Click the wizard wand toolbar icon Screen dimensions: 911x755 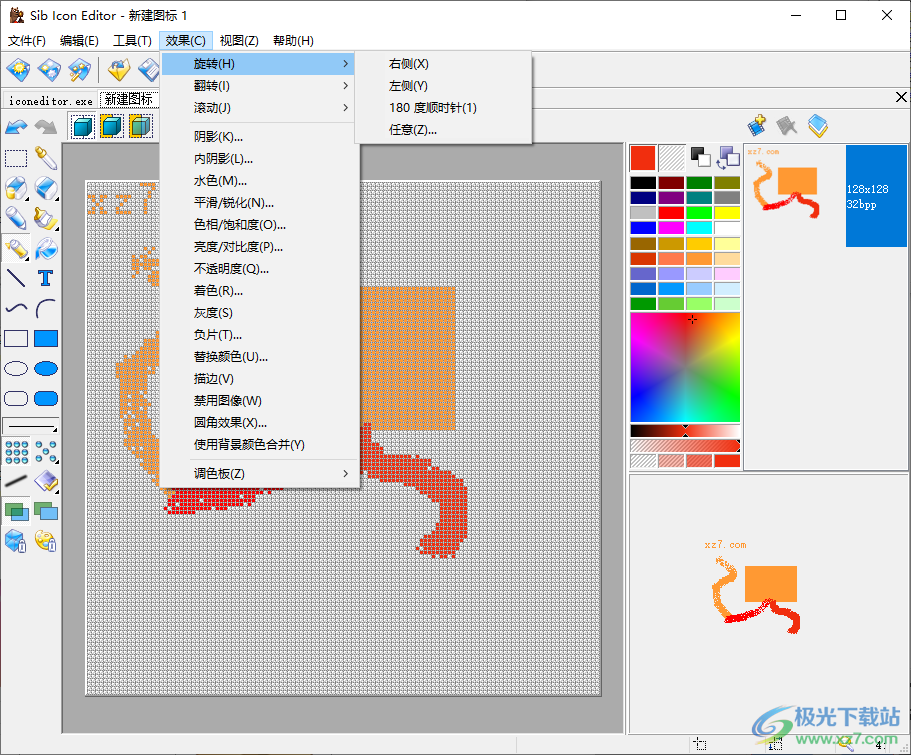tap(80, 70)
